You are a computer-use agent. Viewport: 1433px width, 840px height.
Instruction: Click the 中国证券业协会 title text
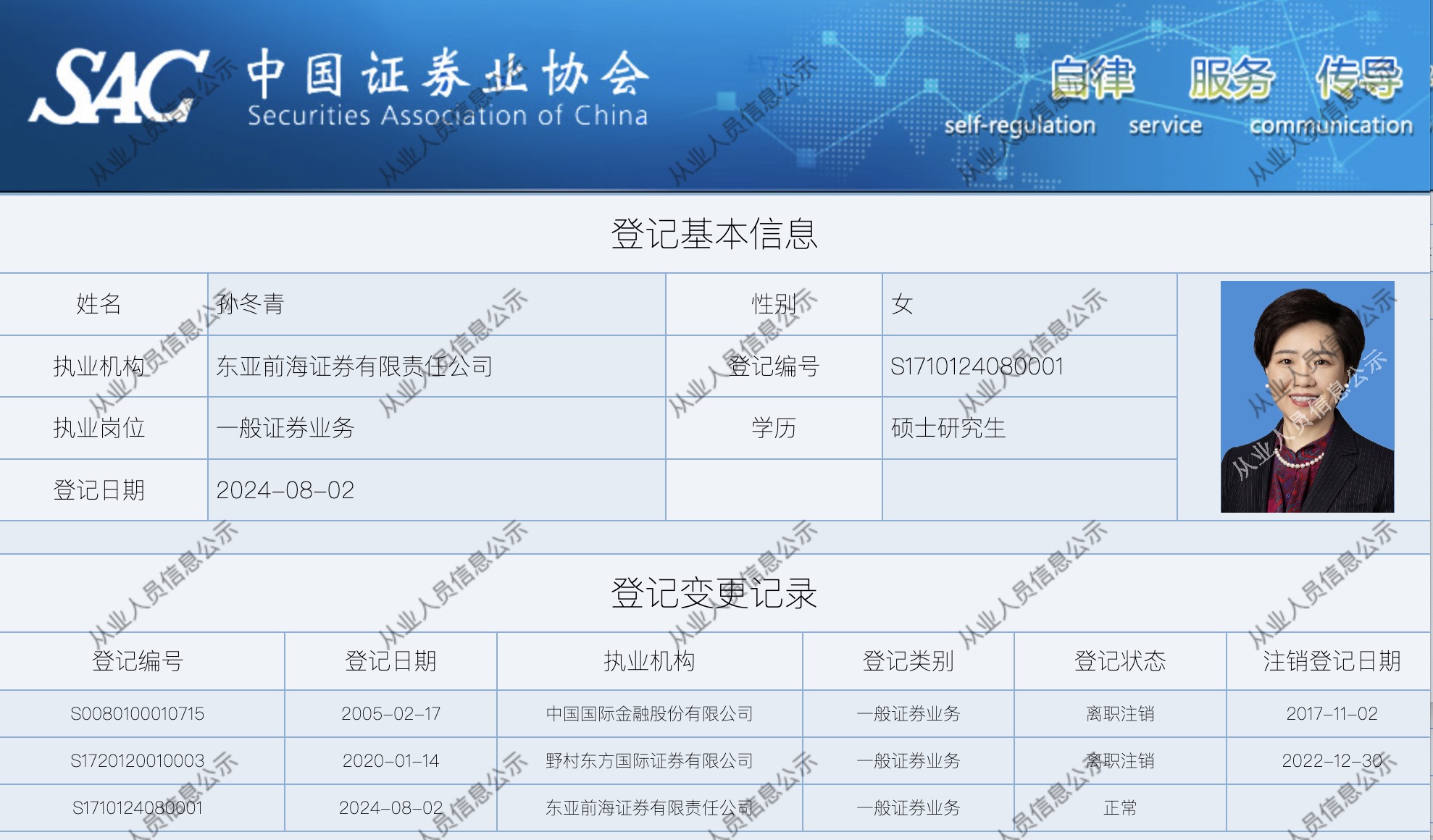(448, 74)
